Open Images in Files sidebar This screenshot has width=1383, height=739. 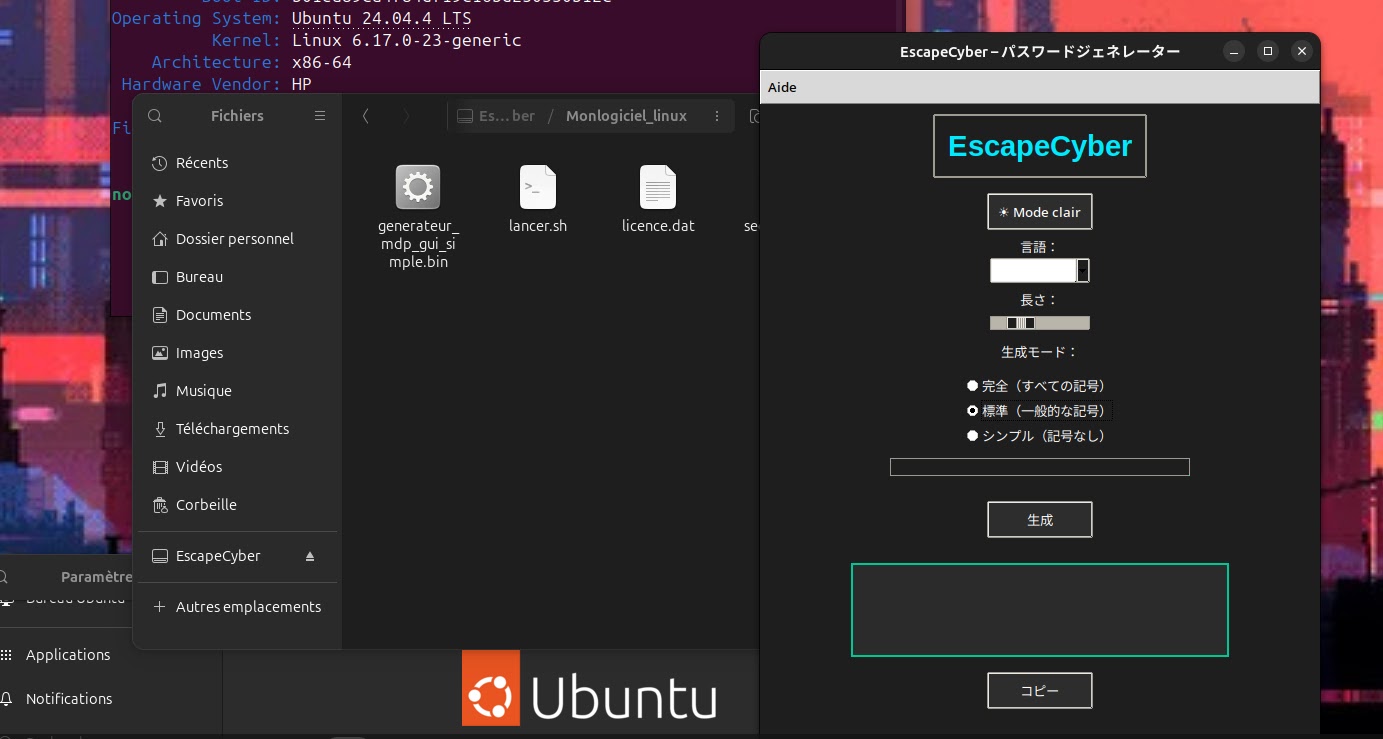point(237,353)
